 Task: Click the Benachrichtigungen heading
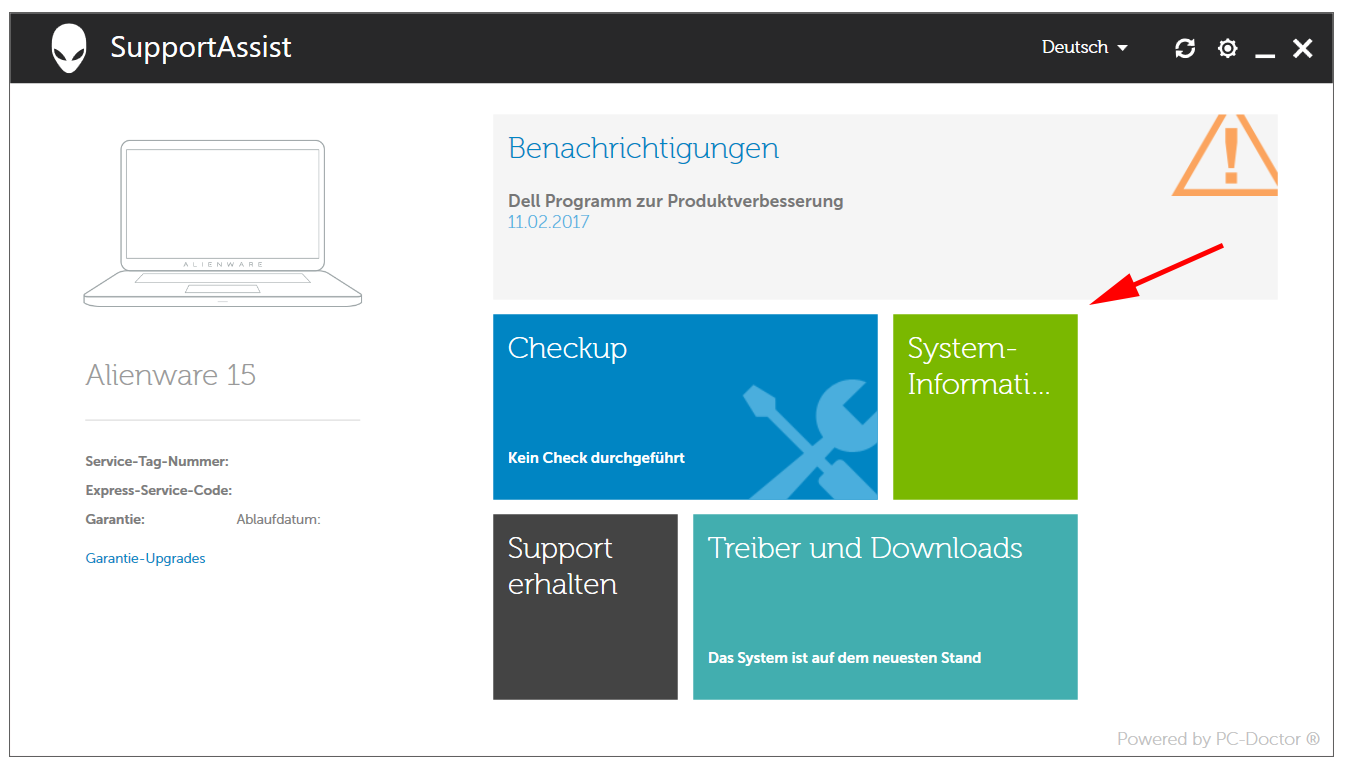pos(643,148)
